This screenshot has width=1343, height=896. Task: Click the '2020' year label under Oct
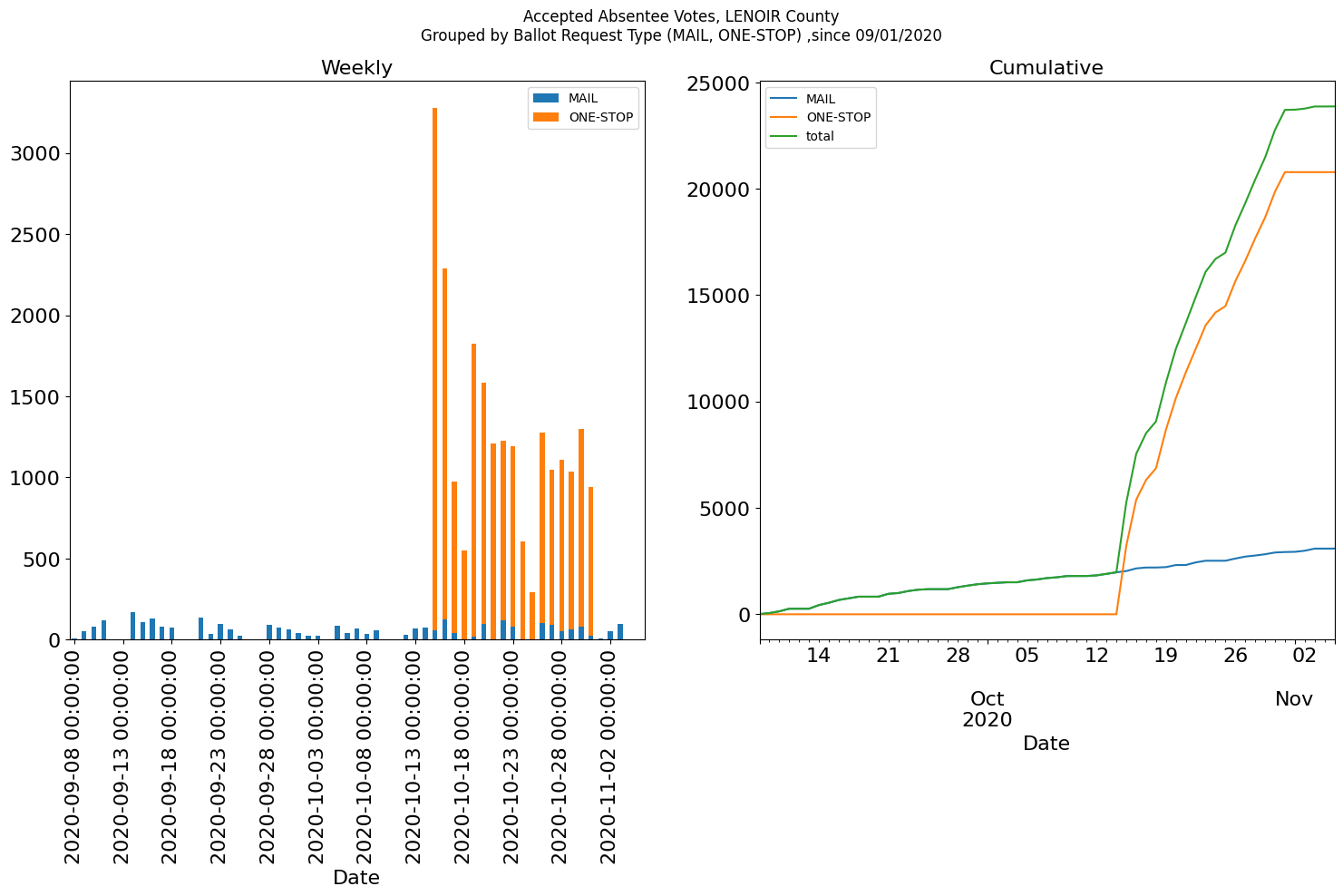[988, 721]
